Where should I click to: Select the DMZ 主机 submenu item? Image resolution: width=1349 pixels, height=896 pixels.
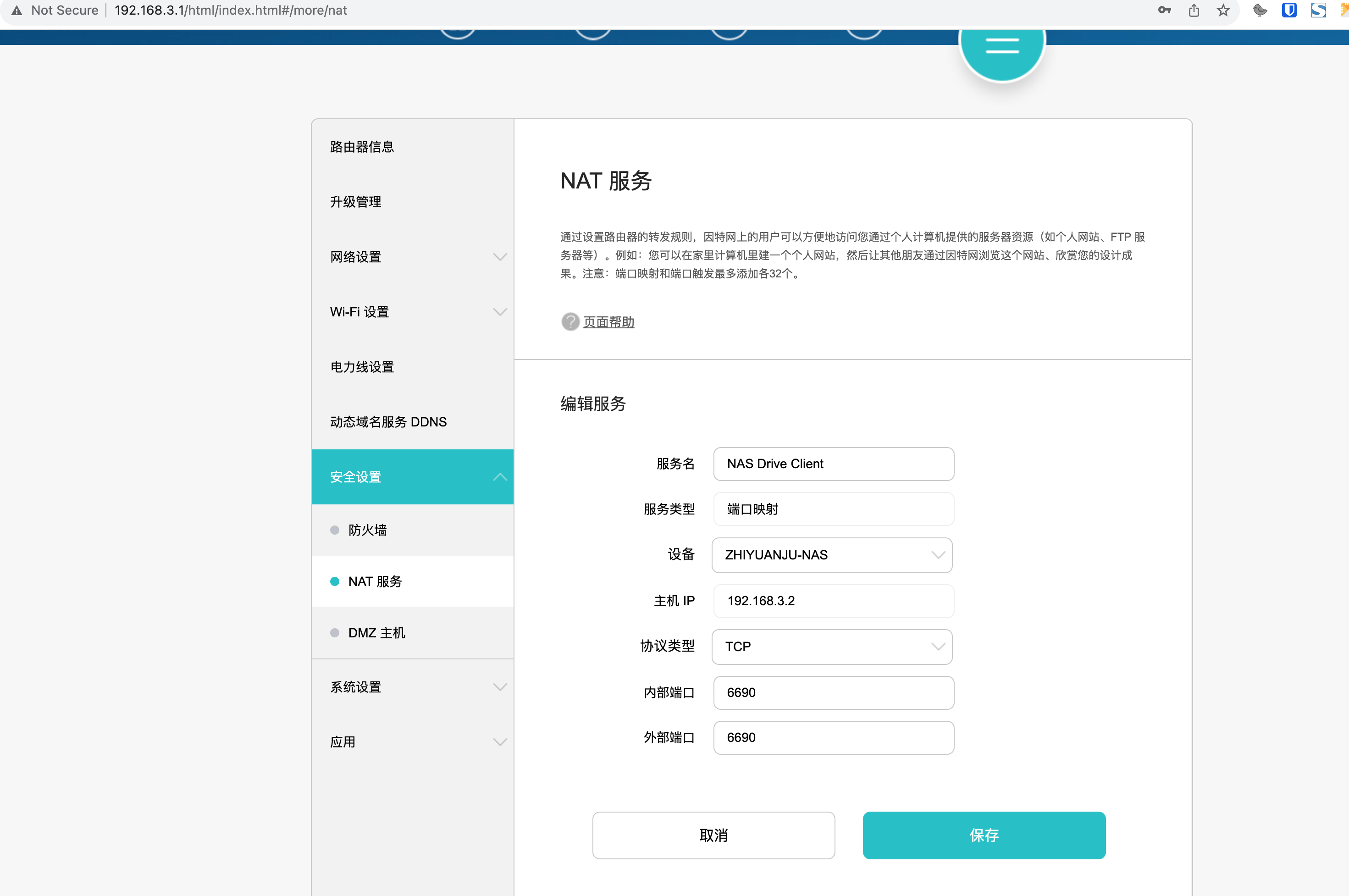click(376, 633)
